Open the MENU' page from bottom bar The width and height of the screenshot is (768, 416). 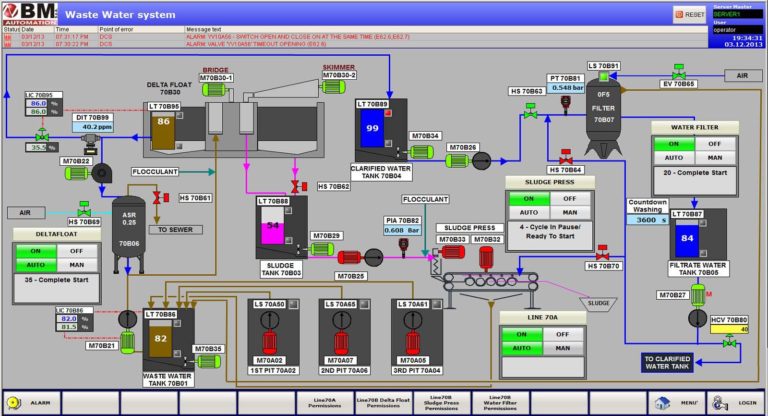pyautogui.click(x=676, y=402)
